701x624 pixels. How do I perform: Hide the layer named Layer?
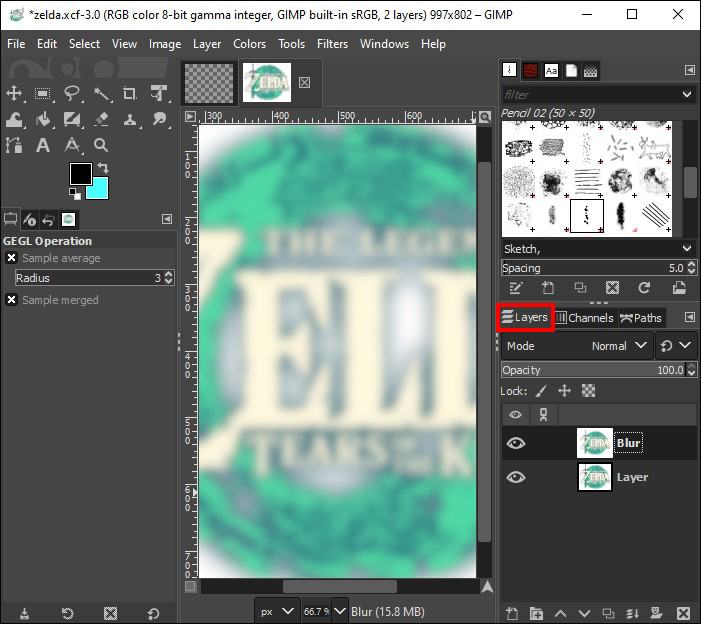pos(515,477)
